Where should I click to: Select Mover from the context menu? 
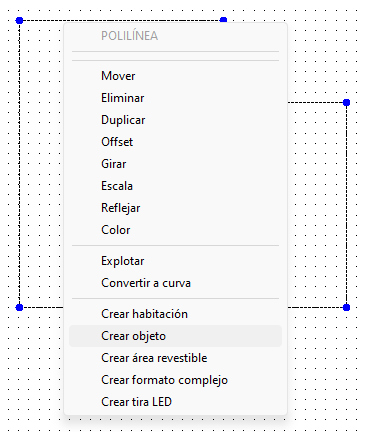175,76
